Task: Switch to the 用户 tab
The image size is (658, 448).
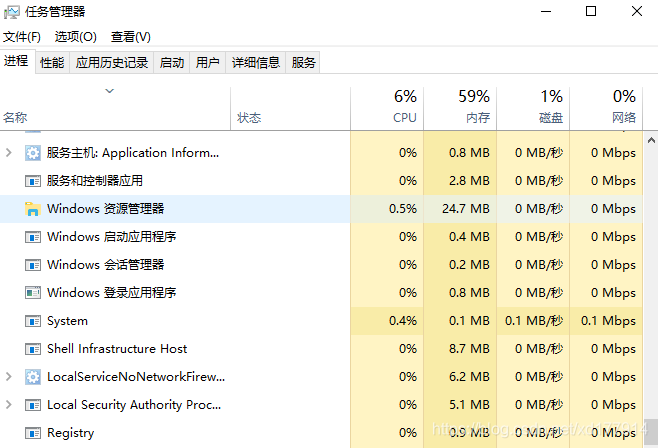Action: [x=208, y=63]
